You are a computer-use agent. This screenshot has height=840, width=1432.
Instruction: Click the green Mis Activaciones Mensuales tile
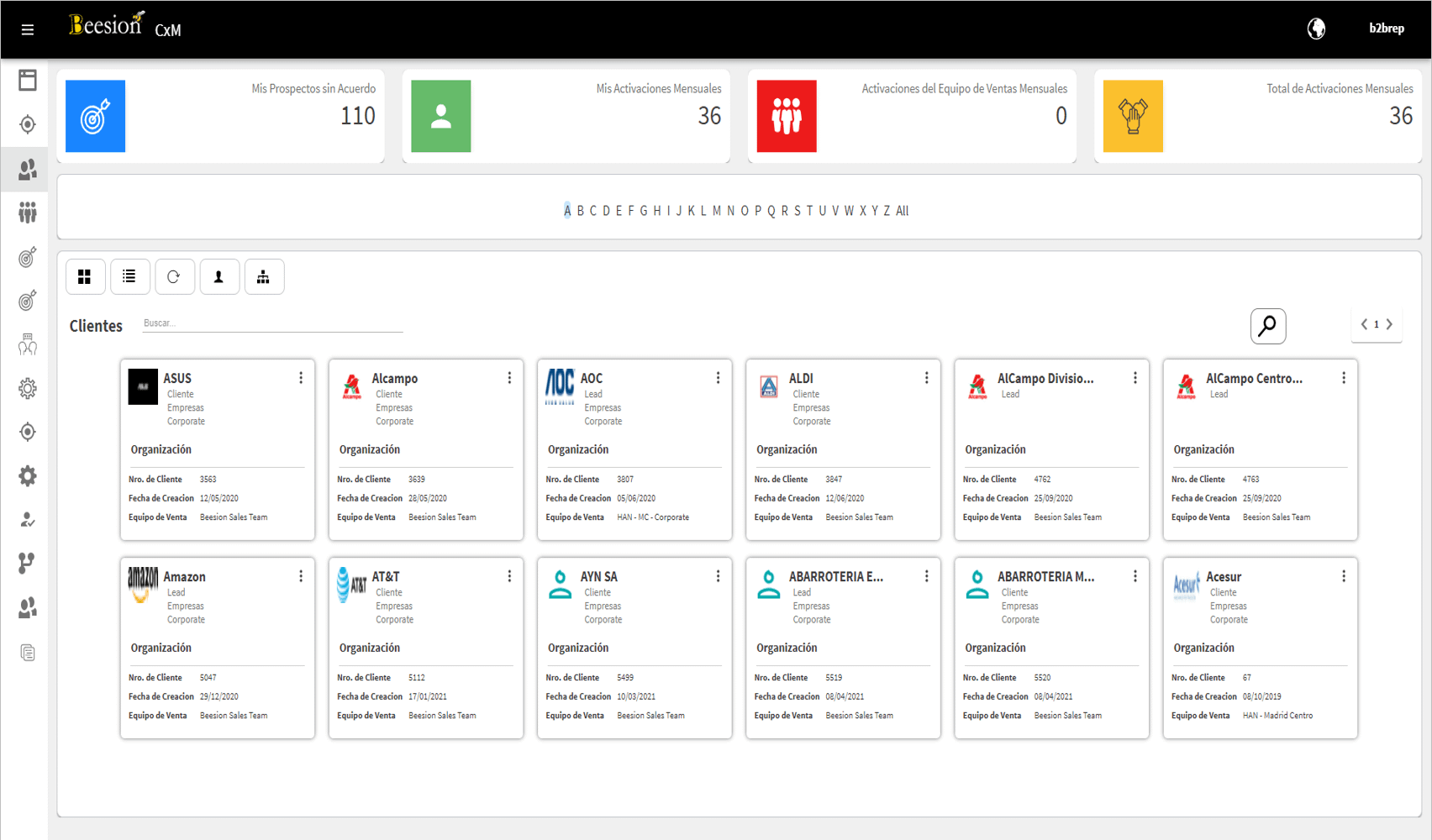pos(440,116)
